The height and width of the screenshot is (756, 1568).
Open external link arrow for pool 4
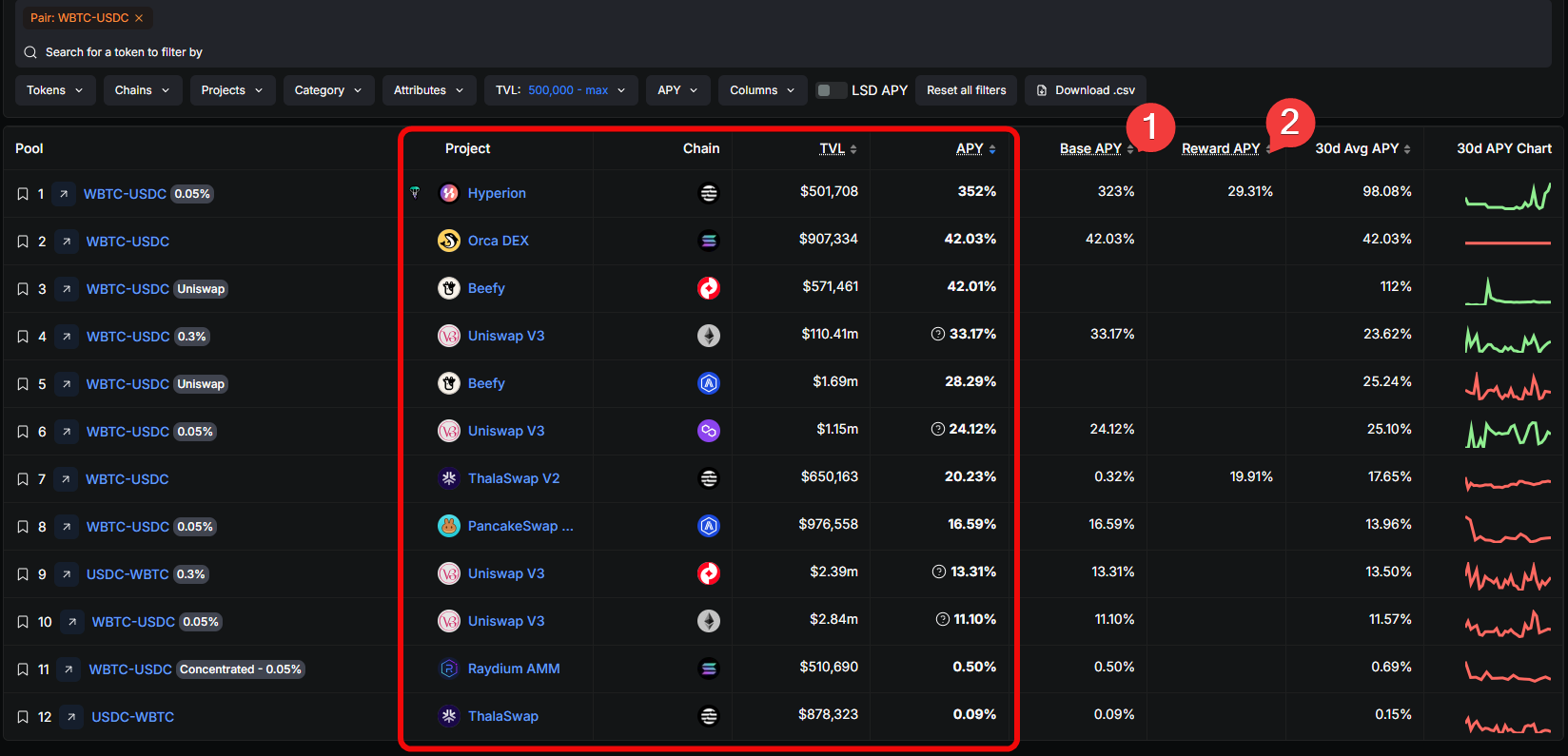(67, 337)
